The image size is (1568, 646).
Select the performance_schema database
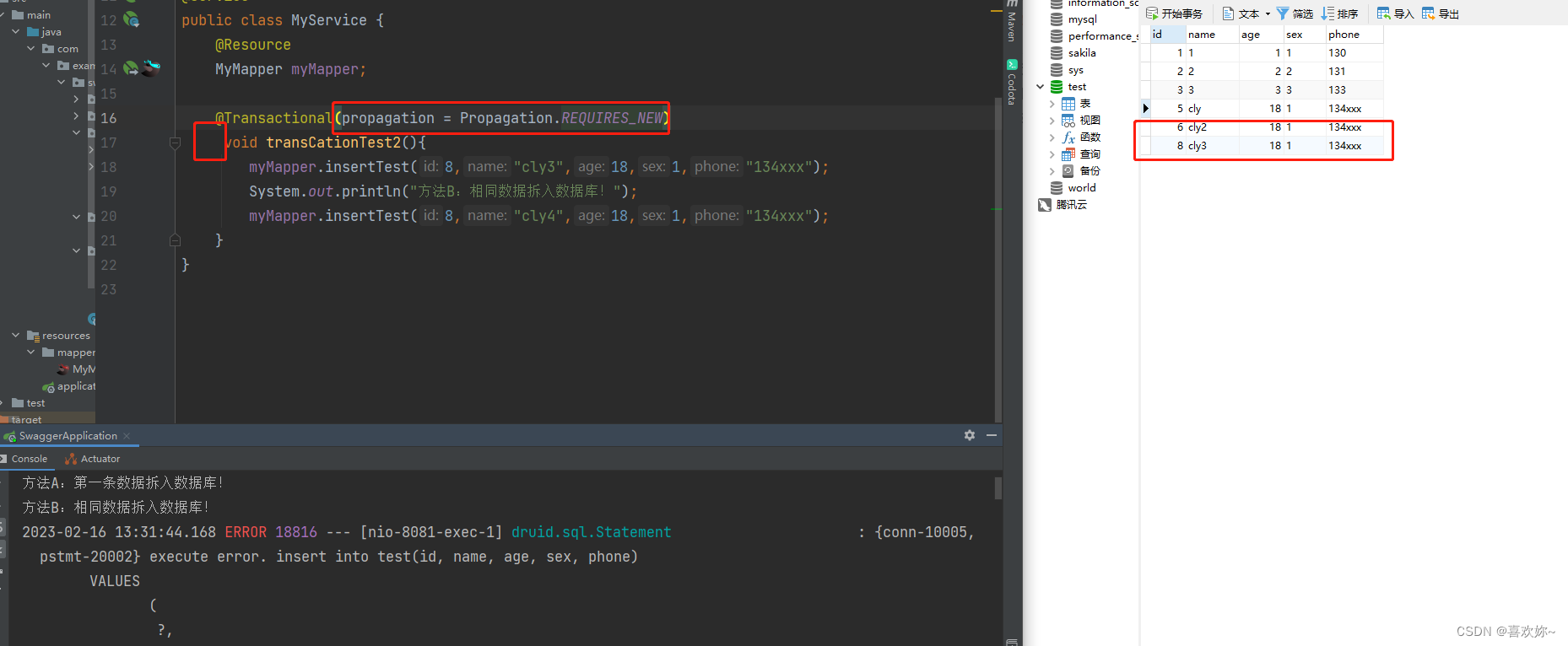click(x=1095, y=36)
